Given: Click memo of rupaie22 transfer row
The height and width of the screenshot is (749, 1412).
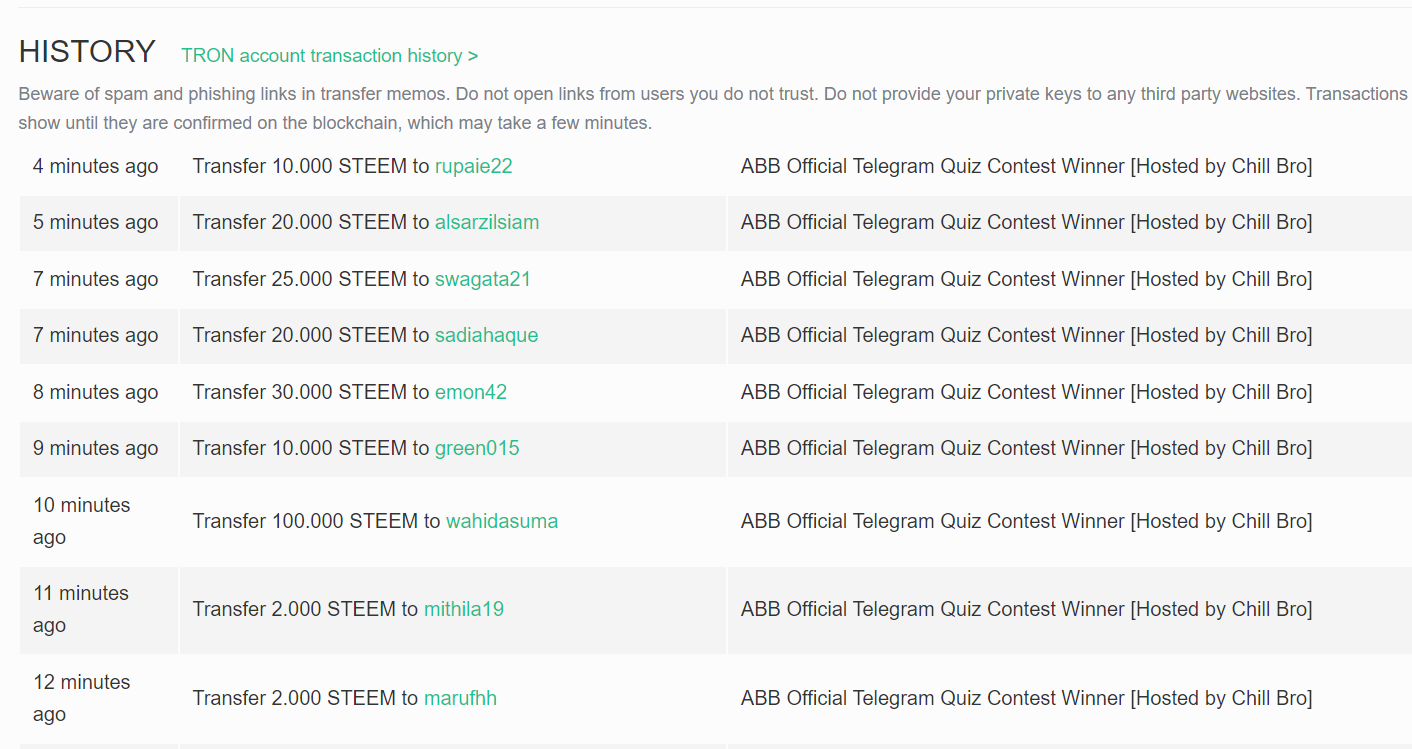Looking at the screenshot, I should click(x=1026, y=166).
